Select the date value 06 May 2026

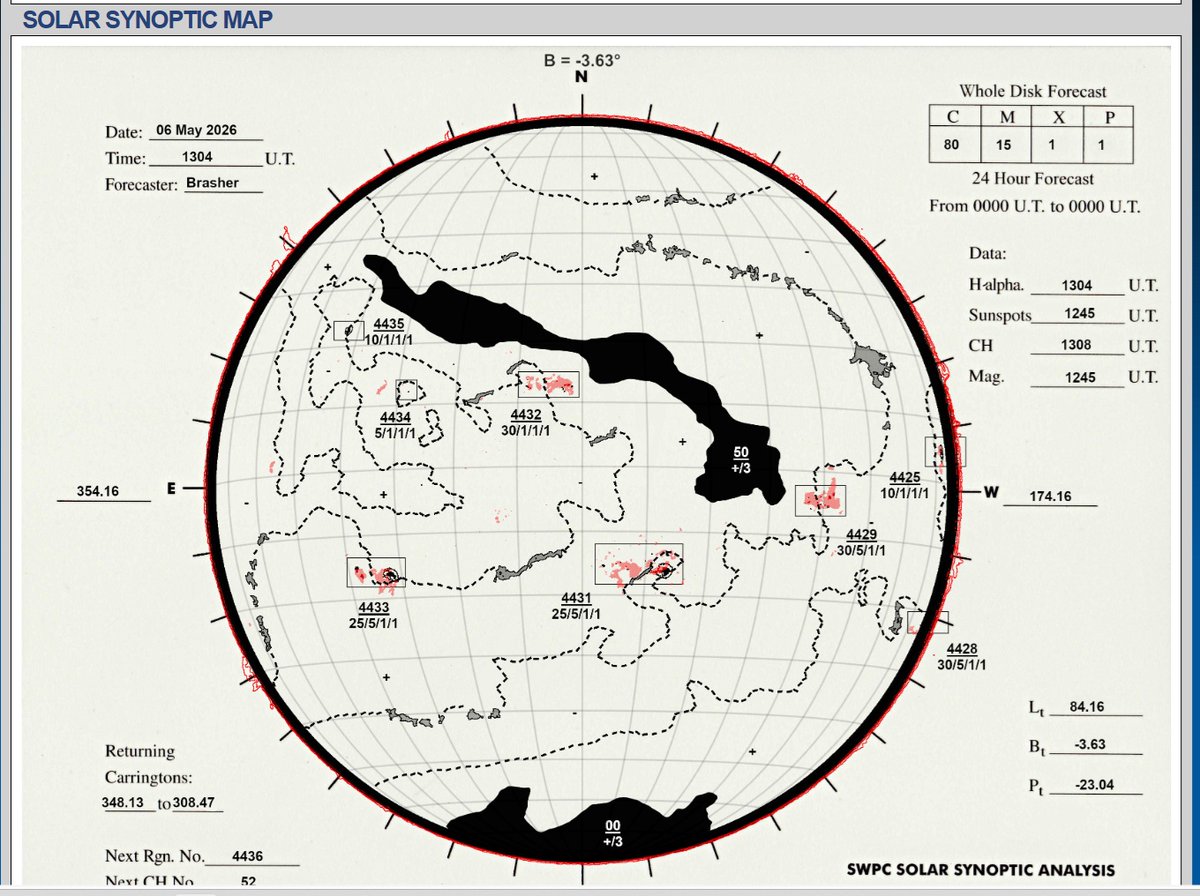(x=195, y=130)
